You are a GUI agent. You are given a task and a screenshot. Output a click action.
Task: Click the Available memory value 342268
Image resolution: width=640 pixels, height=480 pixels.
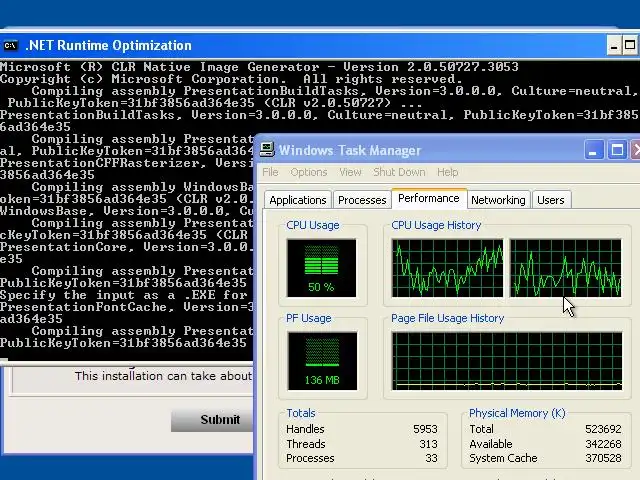click(603, 444)
